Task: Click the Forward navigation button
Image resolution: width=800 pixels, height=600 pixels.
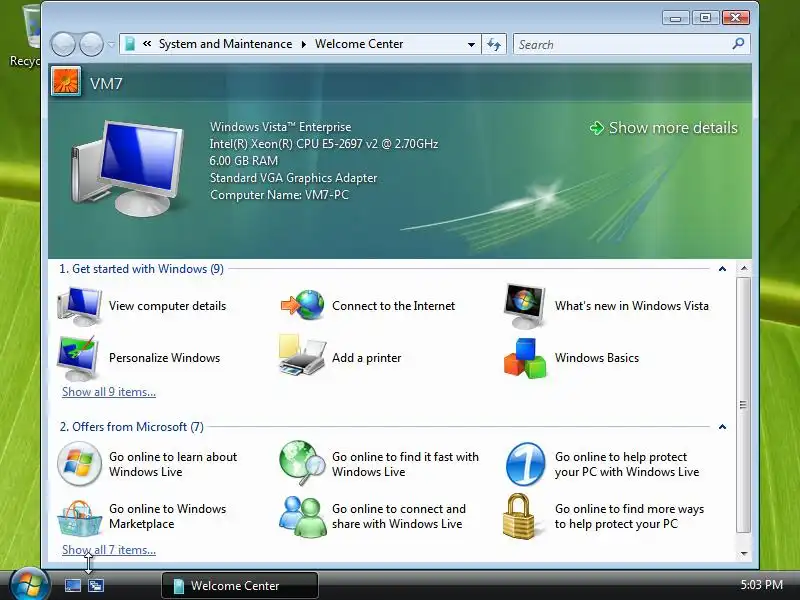Action: (92, 44)
